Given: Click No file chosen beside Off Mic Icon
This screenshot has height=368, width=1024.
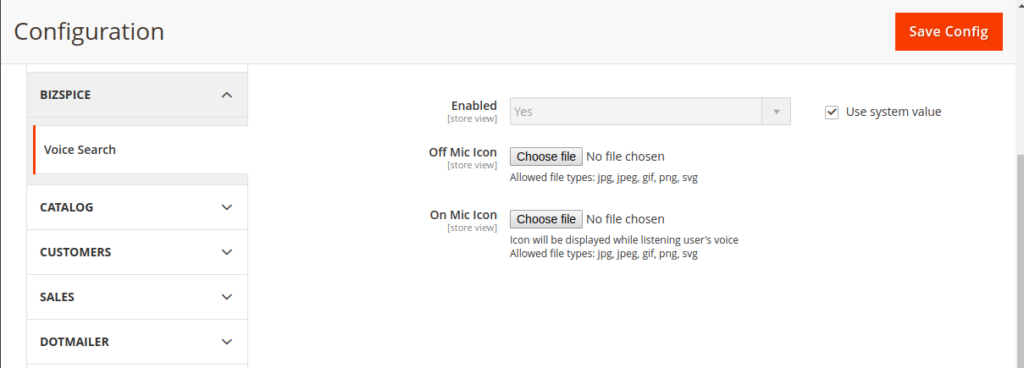Looking at the screenshot, I should point(625,157).
